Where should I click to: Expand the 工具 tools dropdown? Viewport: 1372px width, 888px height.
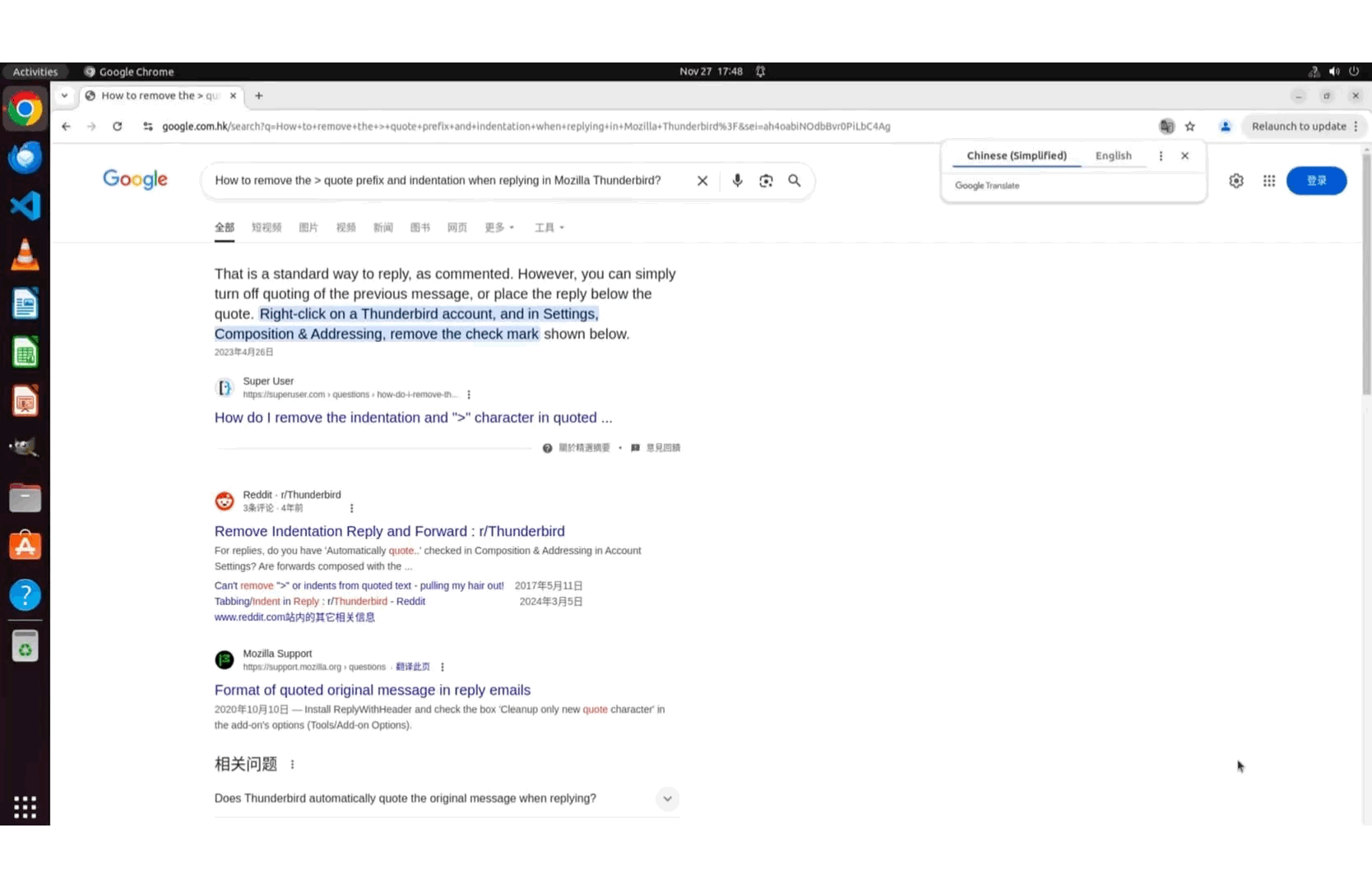tap(549, 228)
